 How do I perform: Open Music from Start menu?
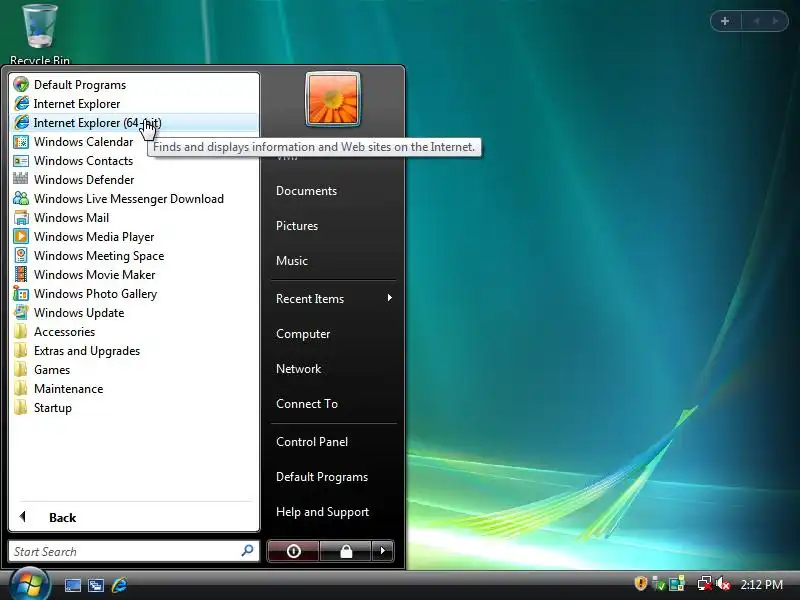click(292, 261)
